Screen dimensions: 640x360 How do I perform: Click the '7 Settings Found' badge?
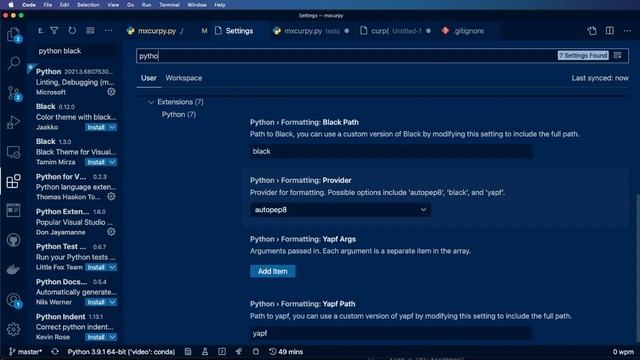[583, 56]
